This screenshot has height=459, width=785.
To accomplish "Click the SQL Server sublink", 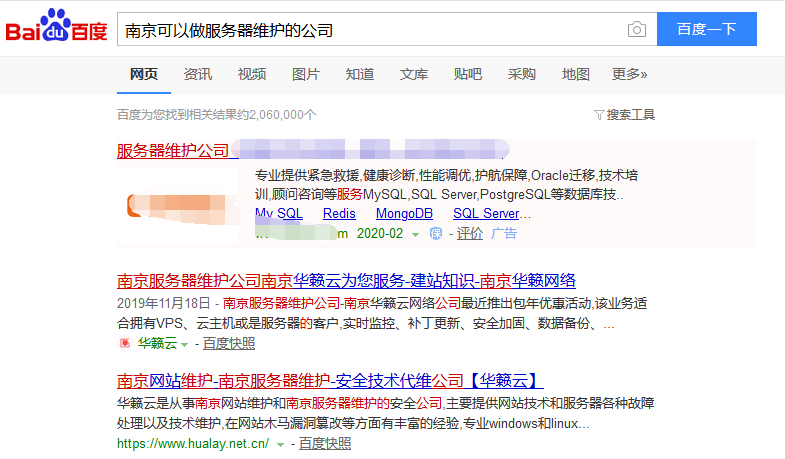I will point(486,214).
